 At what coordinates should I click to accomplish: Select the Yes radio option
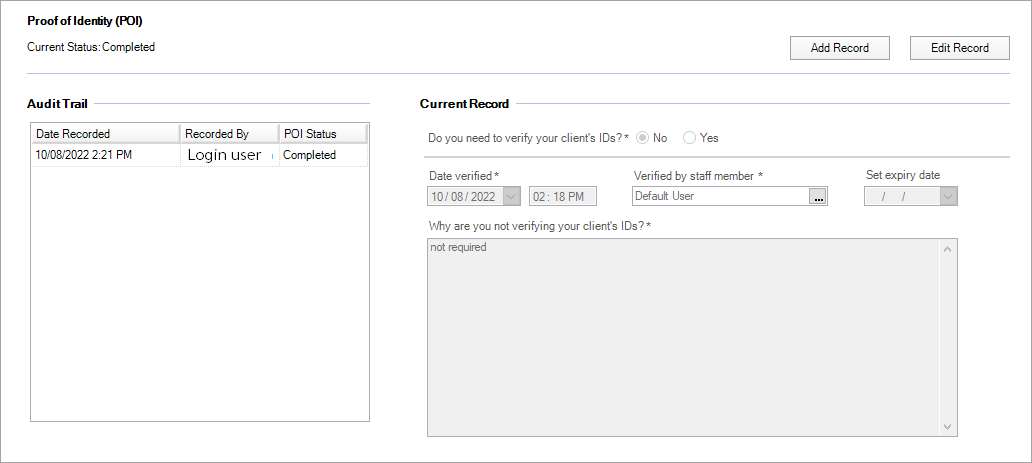[x=689, y=138]
